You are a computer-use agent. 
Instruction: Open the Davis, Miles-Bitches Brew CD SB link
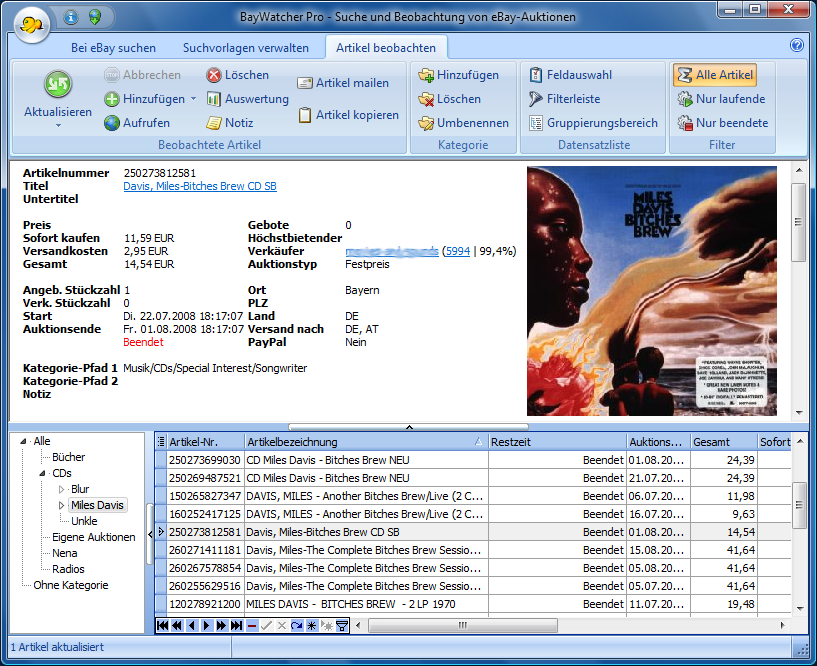[x=200, y=186]
